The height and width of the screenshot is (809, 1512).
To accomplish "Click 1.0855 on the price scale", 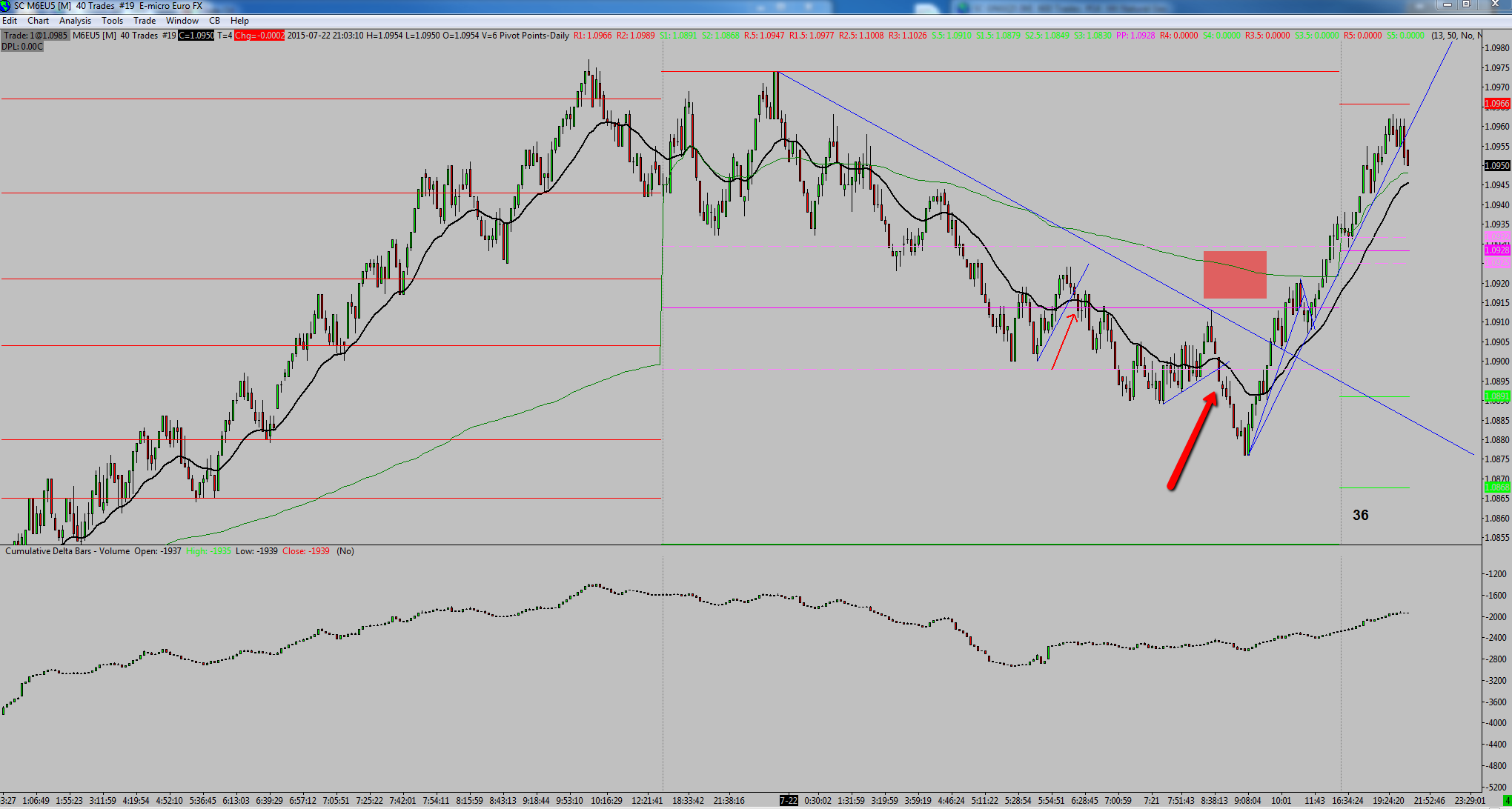I will tap(1498, 538).
